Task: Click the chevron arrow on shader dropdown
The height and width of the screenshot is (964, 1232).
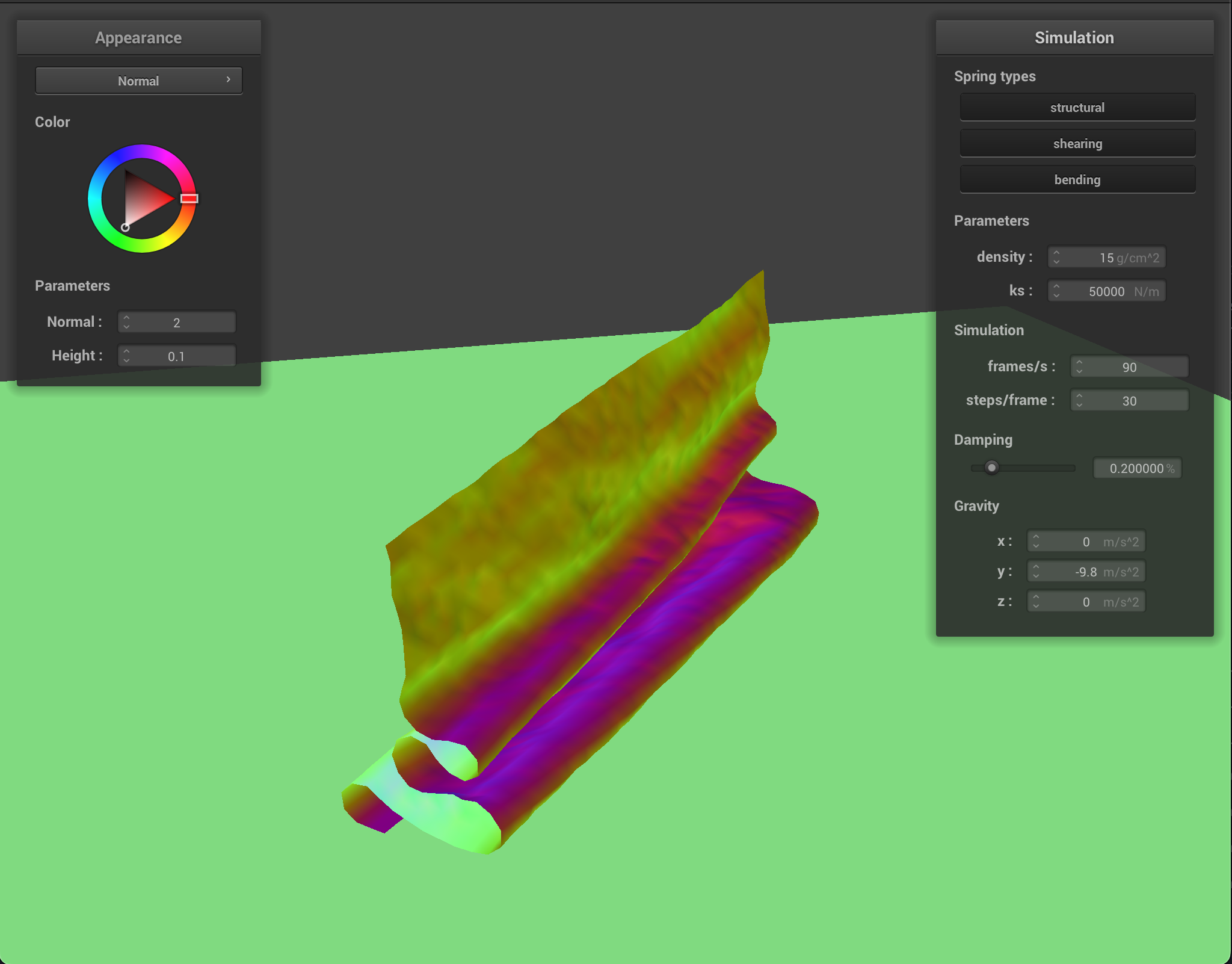Action: tap(229, 79)
